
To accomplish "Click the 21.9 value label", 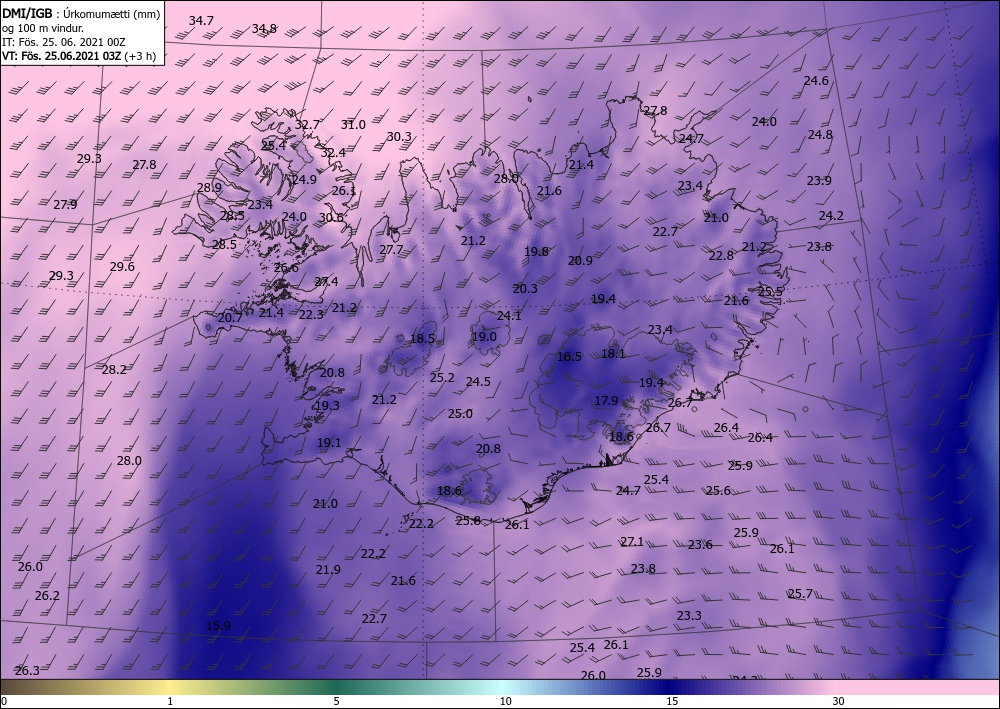I will (328, 569).
